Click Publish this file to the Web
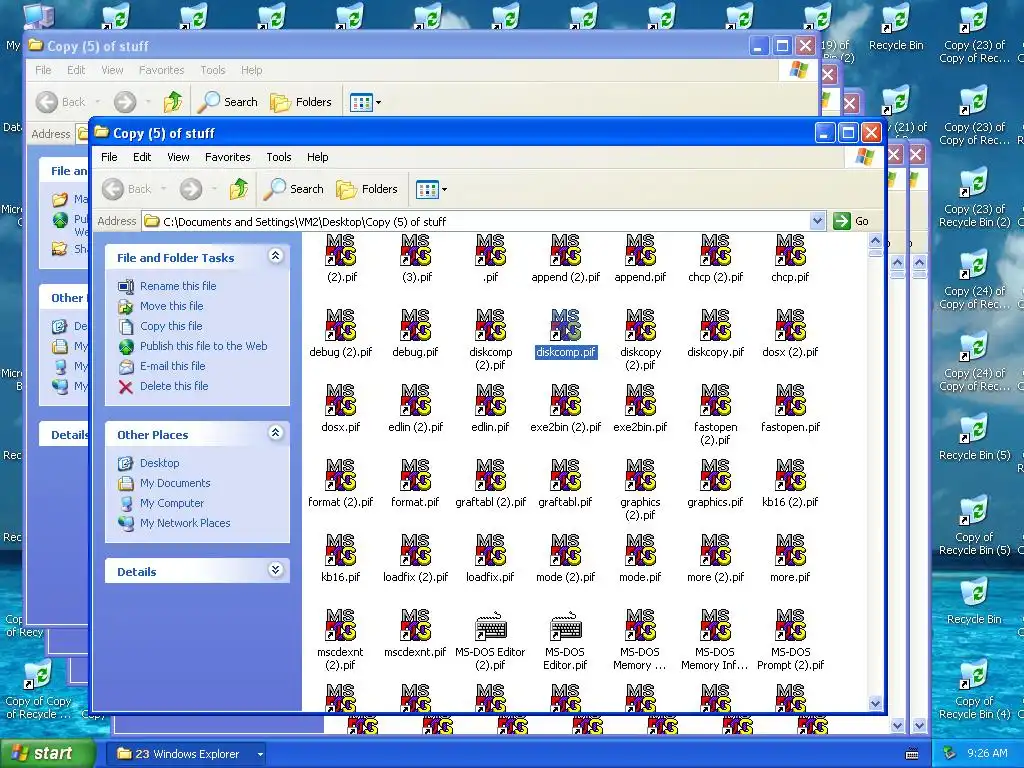This screenshot has height=768, width=1024. point(203,346)
